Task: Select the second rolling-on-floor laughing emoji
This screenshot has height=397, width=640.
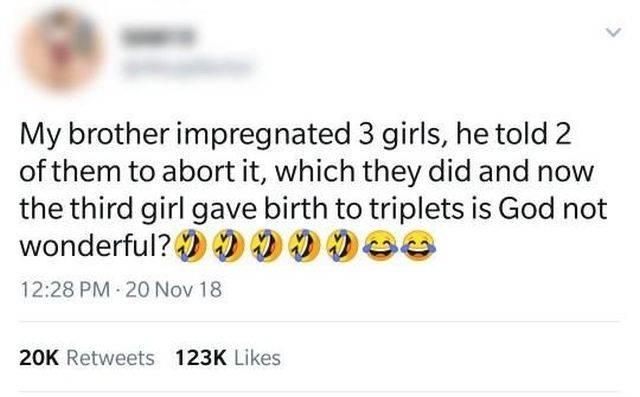Action: [228, 246]
